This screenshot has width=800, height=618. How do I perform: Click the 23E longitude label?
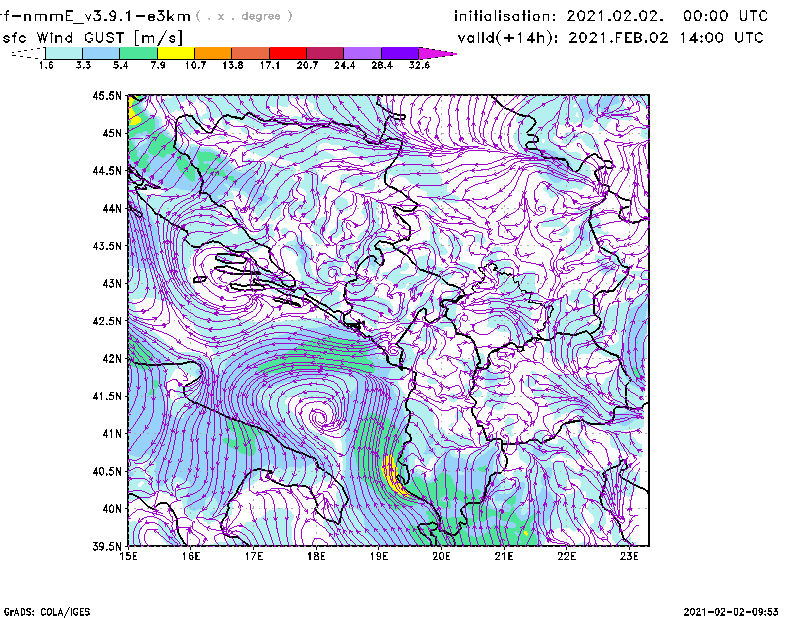pos(629,556)
